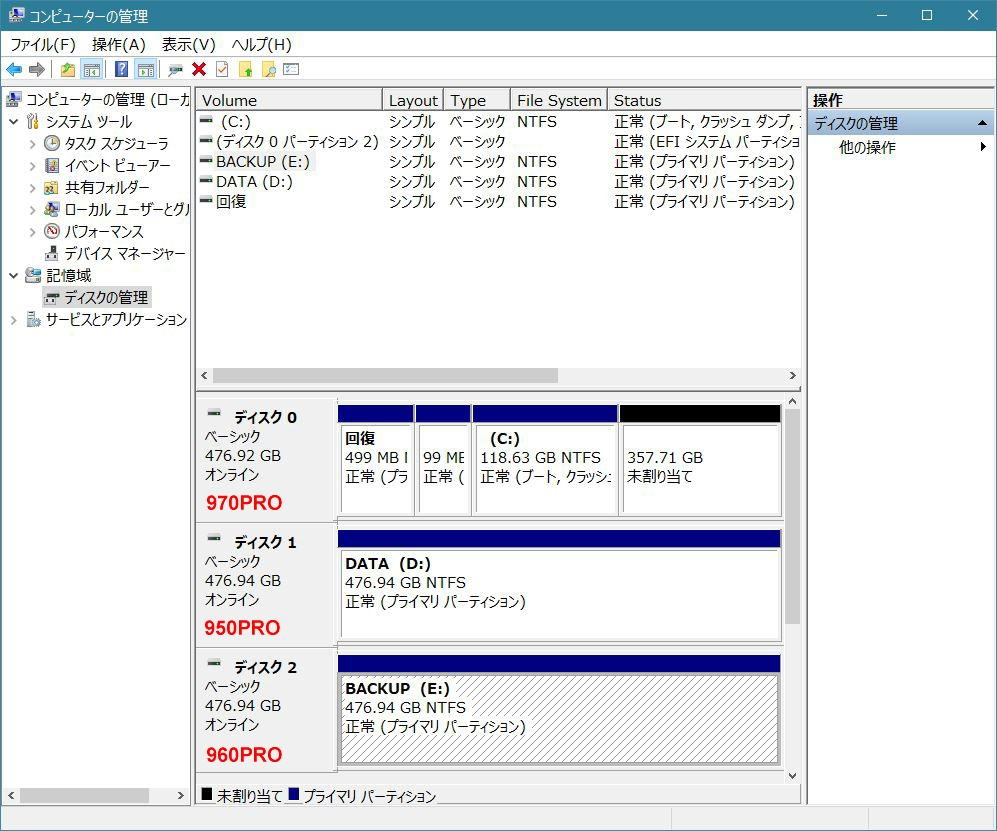Open the ファイル(F) menu
This screenshot has width=997, height=831.
click(x=43, y=45)
